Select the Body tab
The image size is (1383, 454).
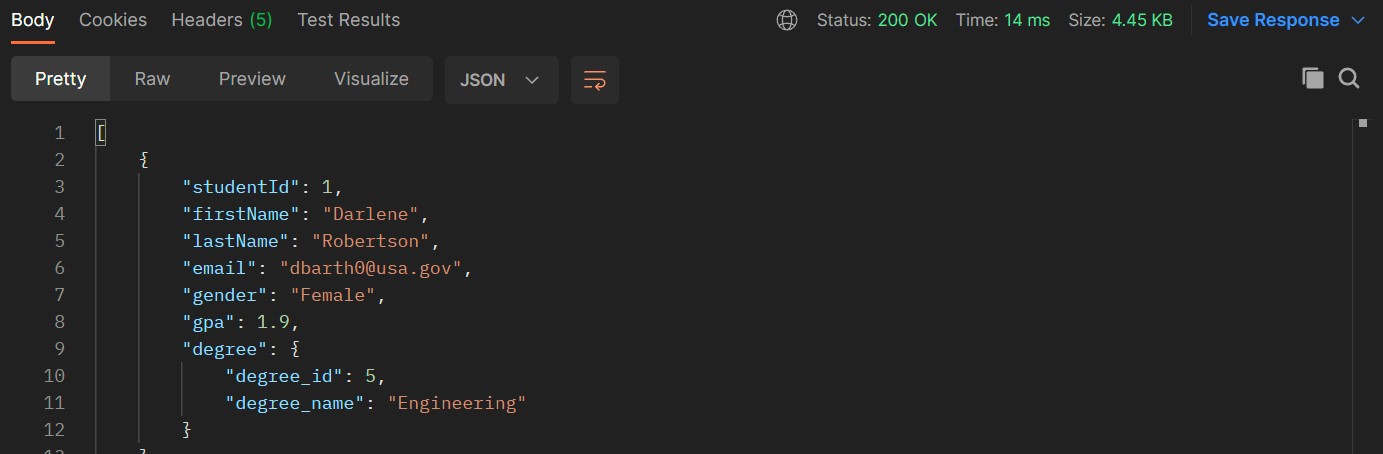click(33, 20)
